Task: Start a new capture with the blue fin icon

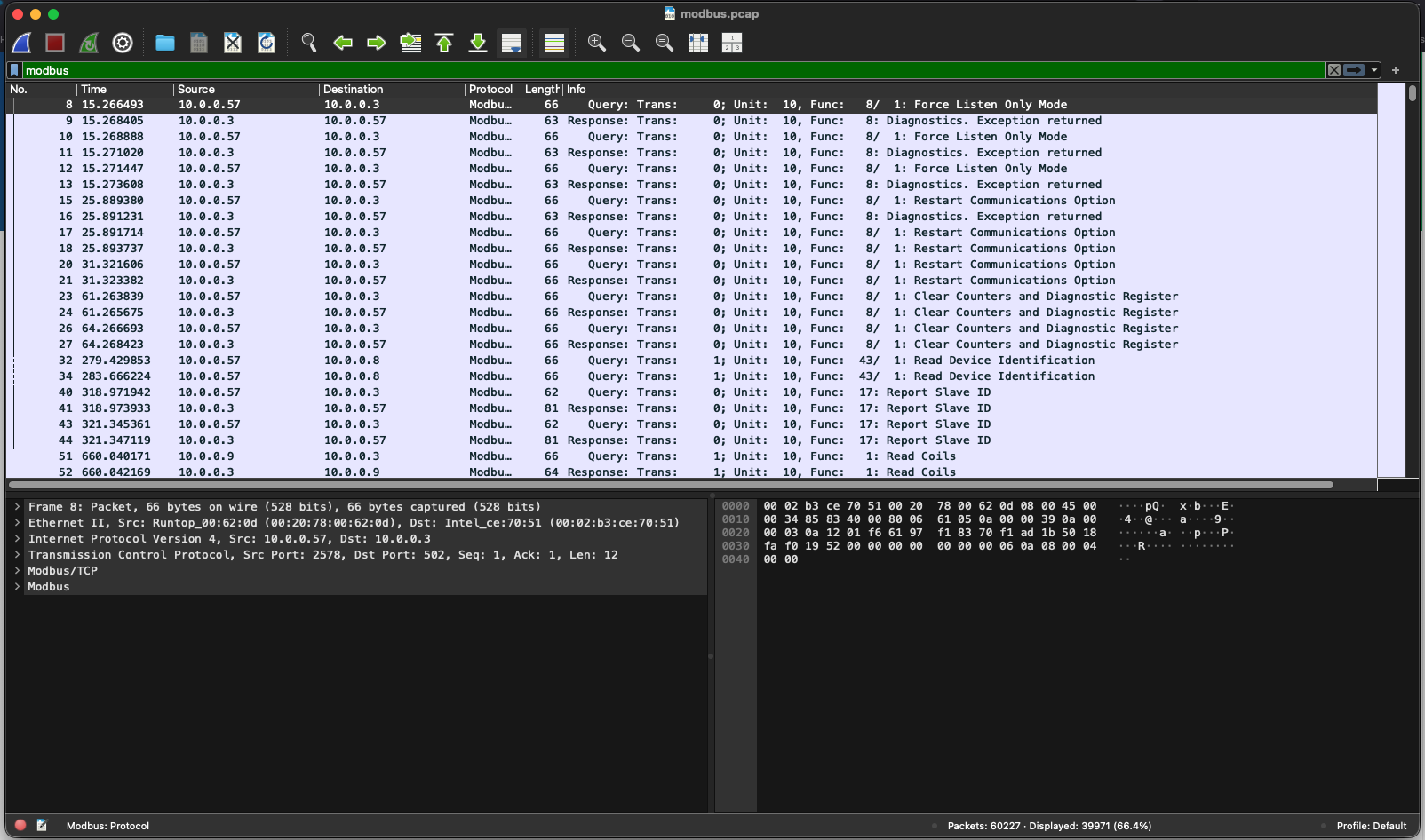Action: click(21, 43)
